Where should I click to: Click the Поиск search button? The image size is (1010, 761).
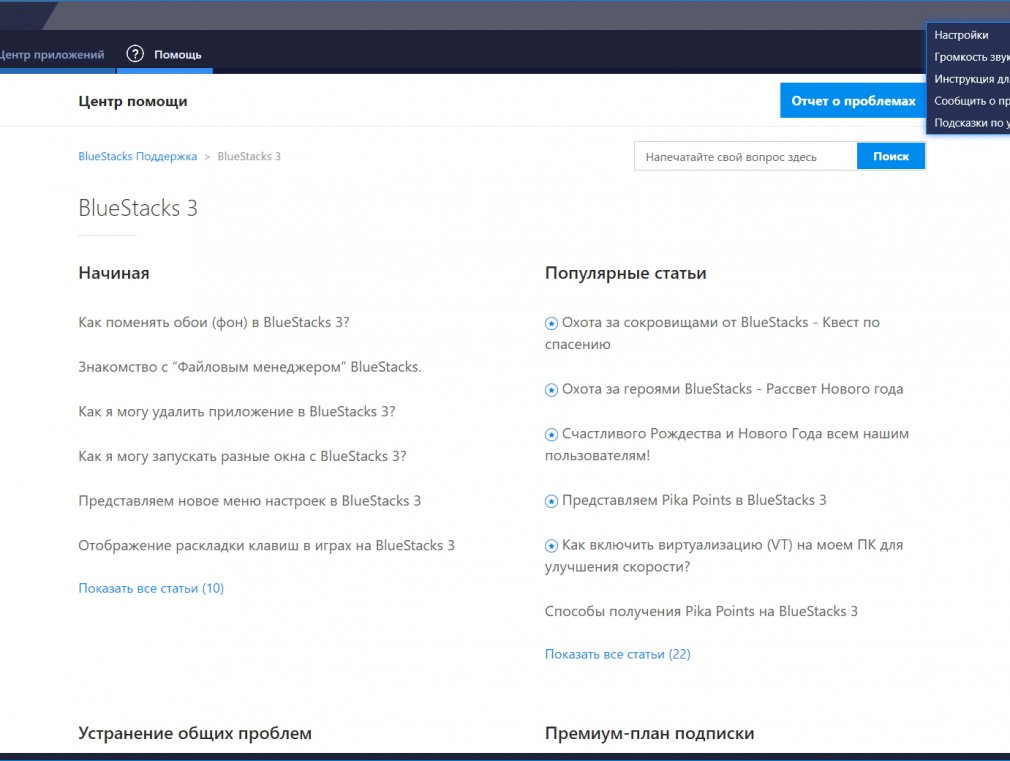pos(891,157)
